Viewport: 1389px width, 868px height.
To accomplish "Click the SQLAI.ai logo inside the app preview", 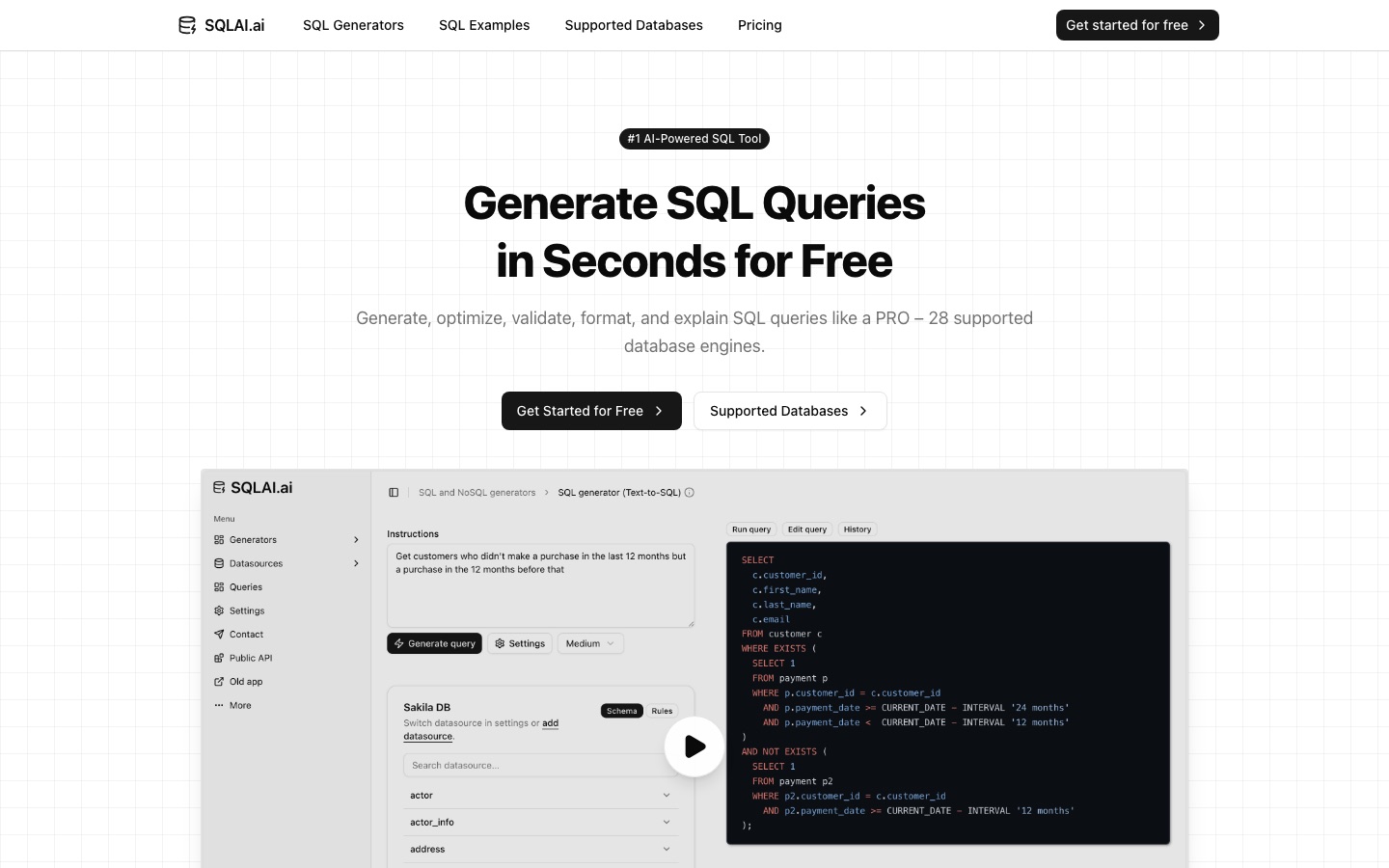I will point(253,488).
